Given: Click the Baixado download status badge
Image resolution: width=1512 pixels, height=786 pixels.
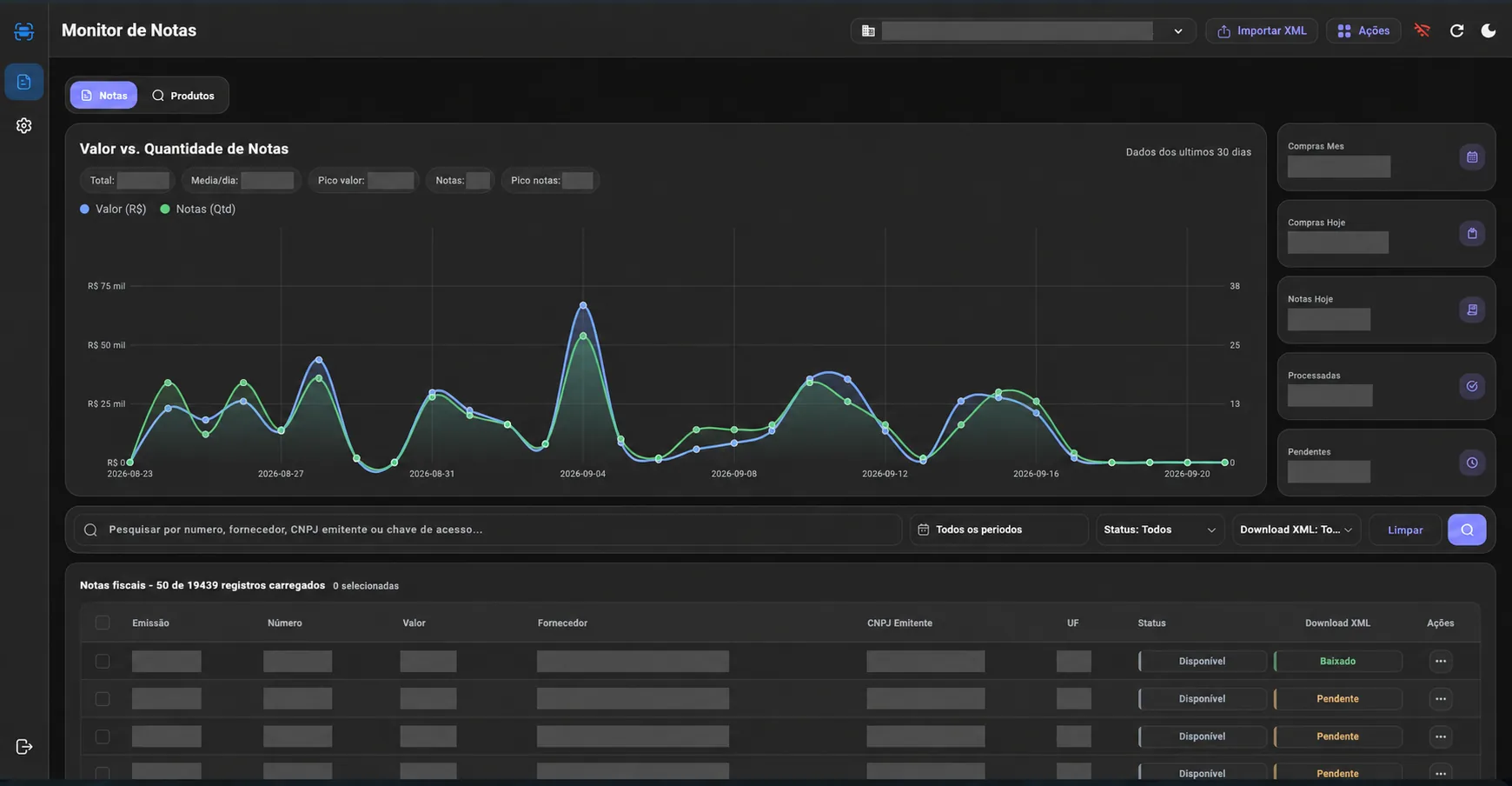Looking at the screenshot, I should pos(1337,661).
